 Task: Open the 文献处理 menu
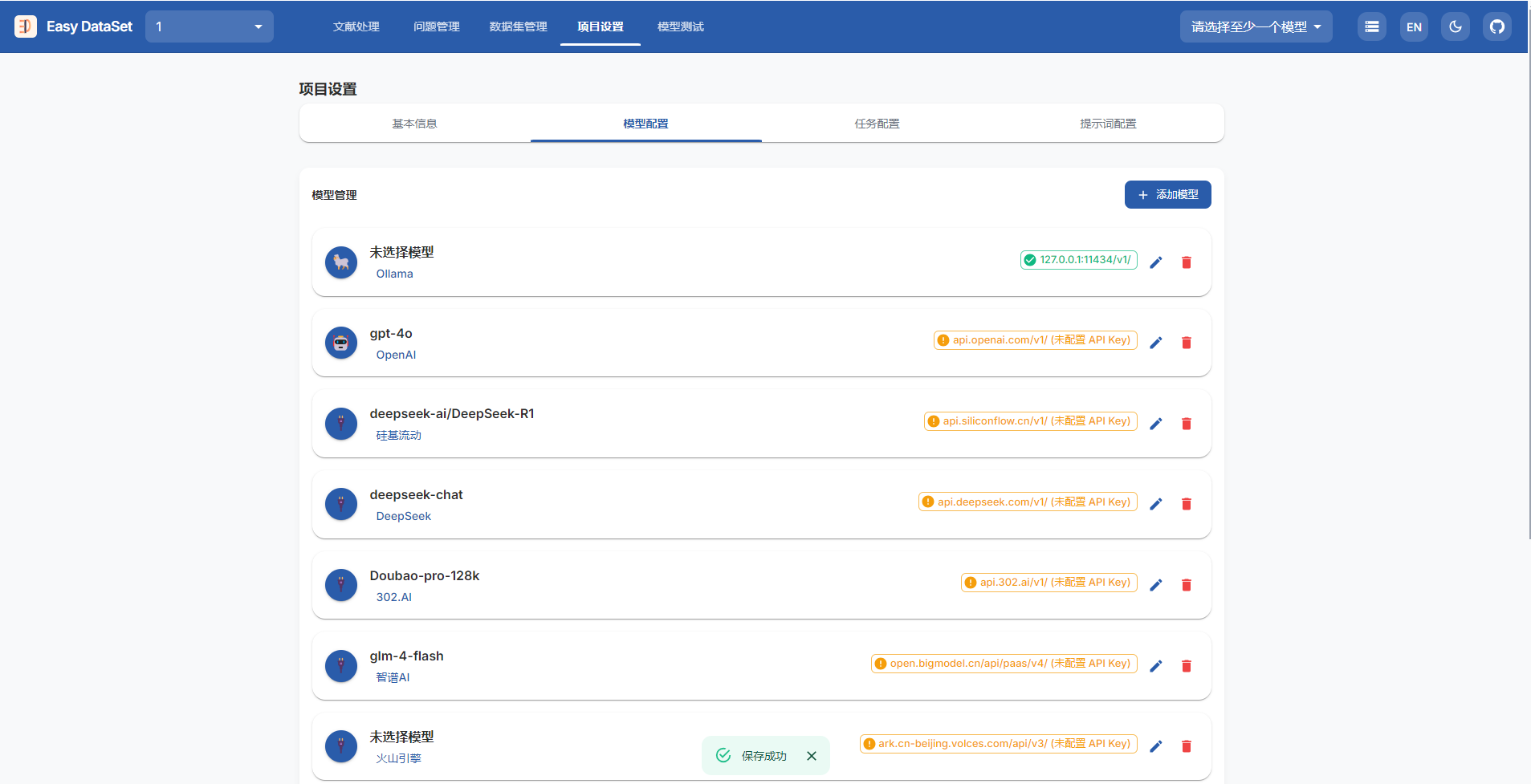(x=356, y=26)
